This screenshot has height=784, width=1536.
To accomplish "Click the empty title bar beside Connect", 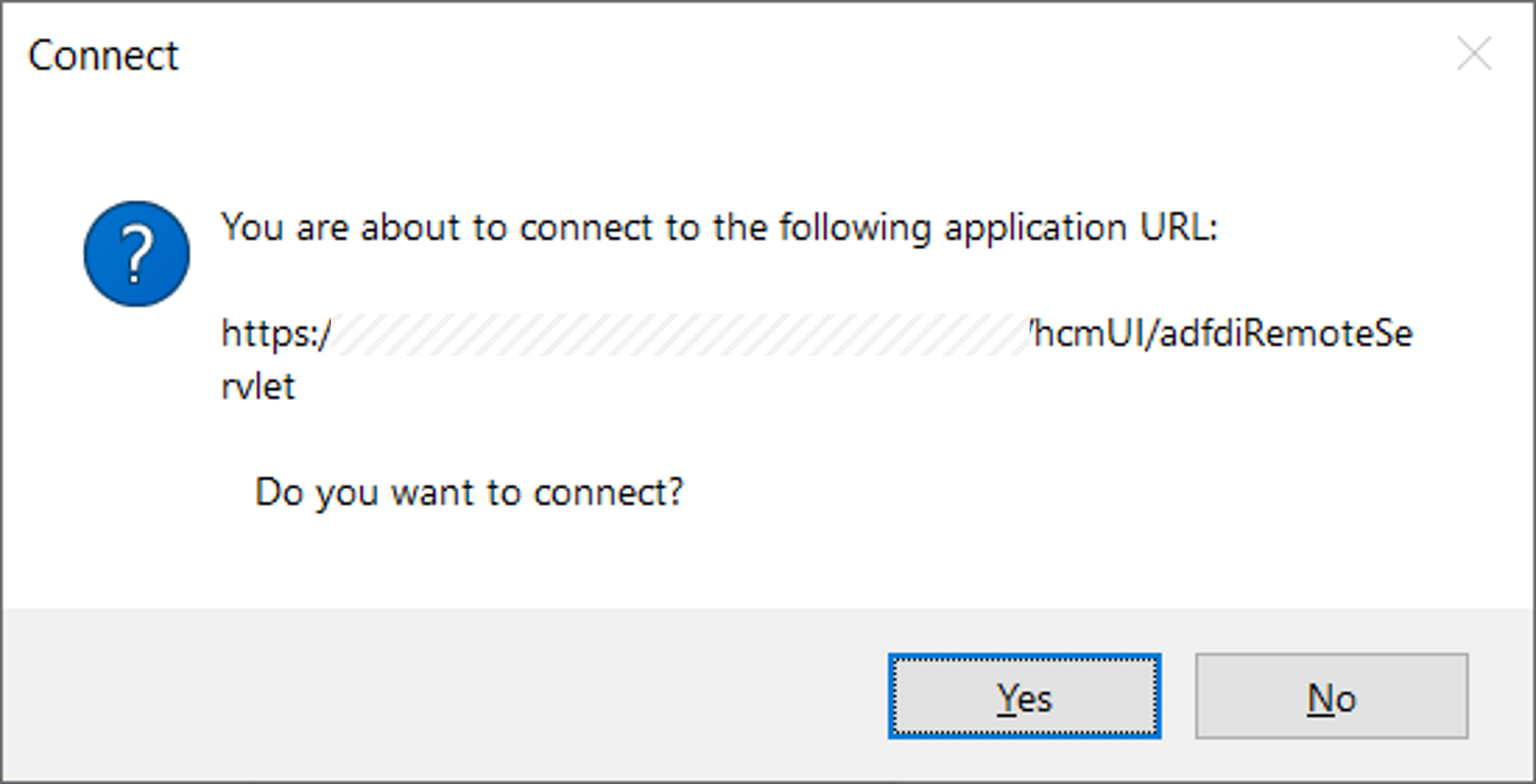I will coord(813,55).
